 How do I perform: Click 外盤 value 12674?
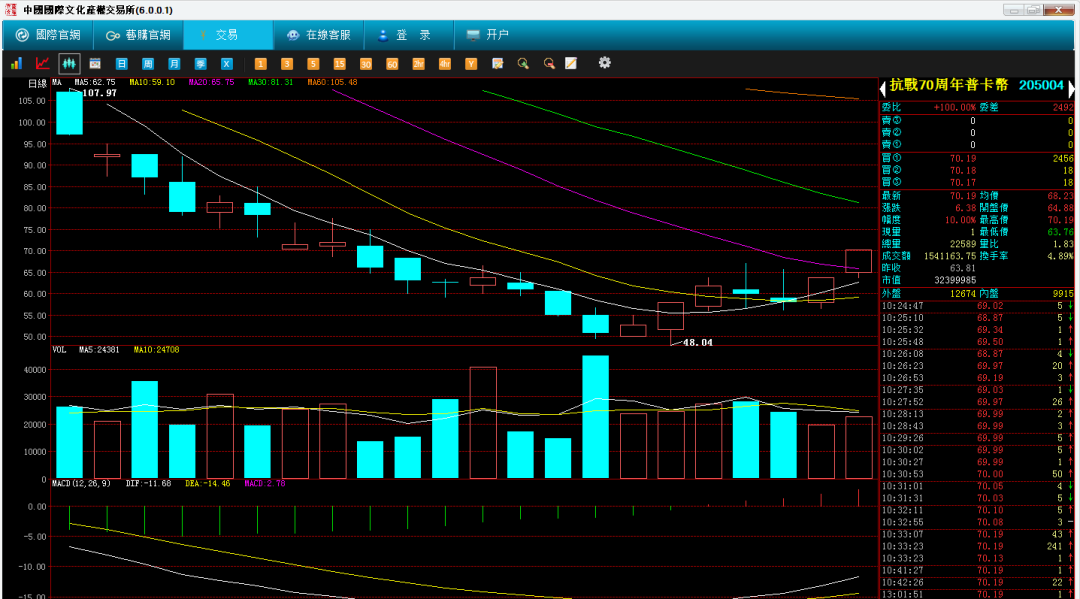pyautogui.click(x=963, y=293)
